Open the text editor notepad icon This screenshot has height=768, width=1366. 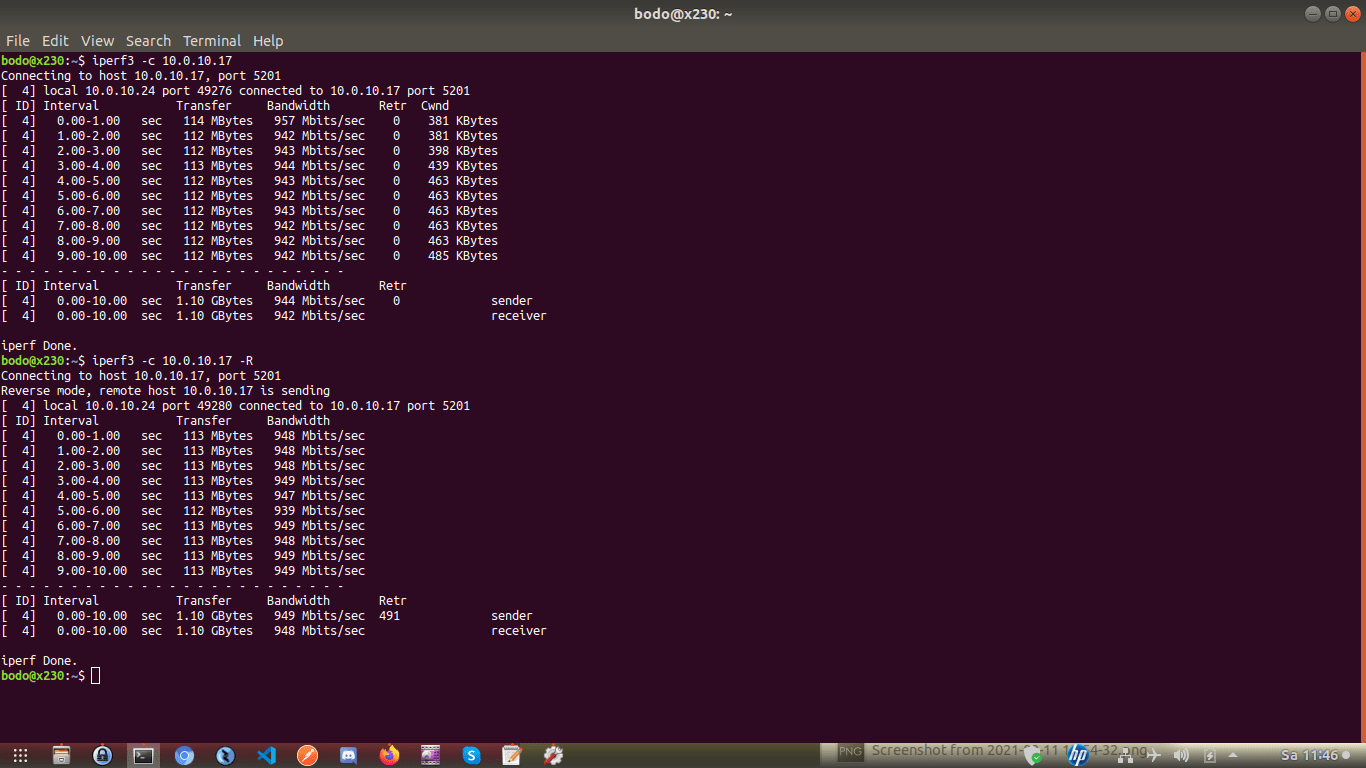click(x=512, y=755)
